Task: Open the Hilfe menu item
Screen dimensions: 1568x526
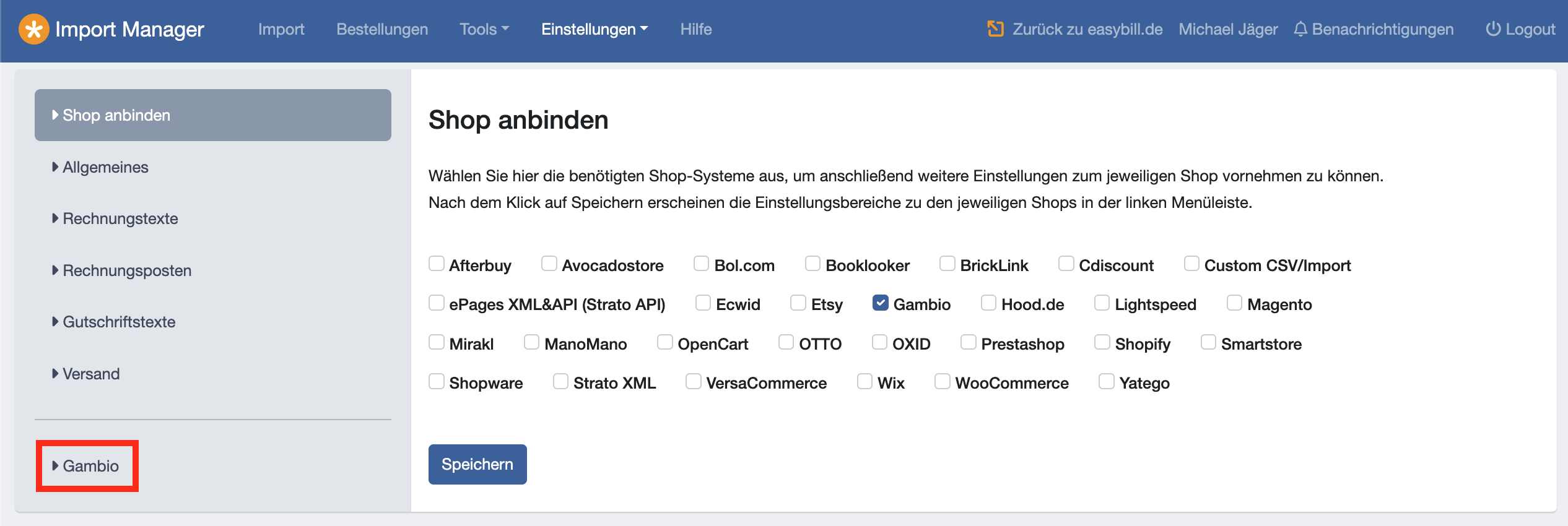Action: (696, 29)
